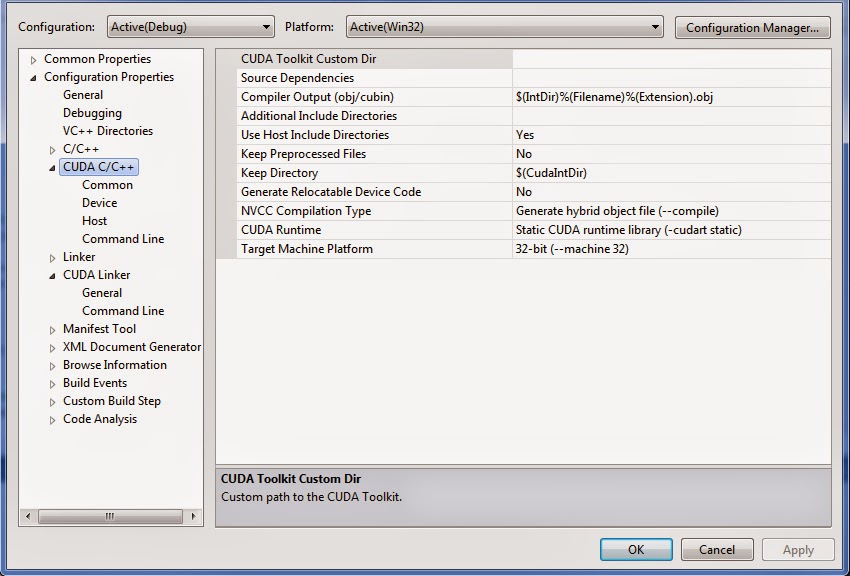Select General under Configuration Properties
Image resolution: width=850 pixels, height=576 pixels.
coord(82,95)
